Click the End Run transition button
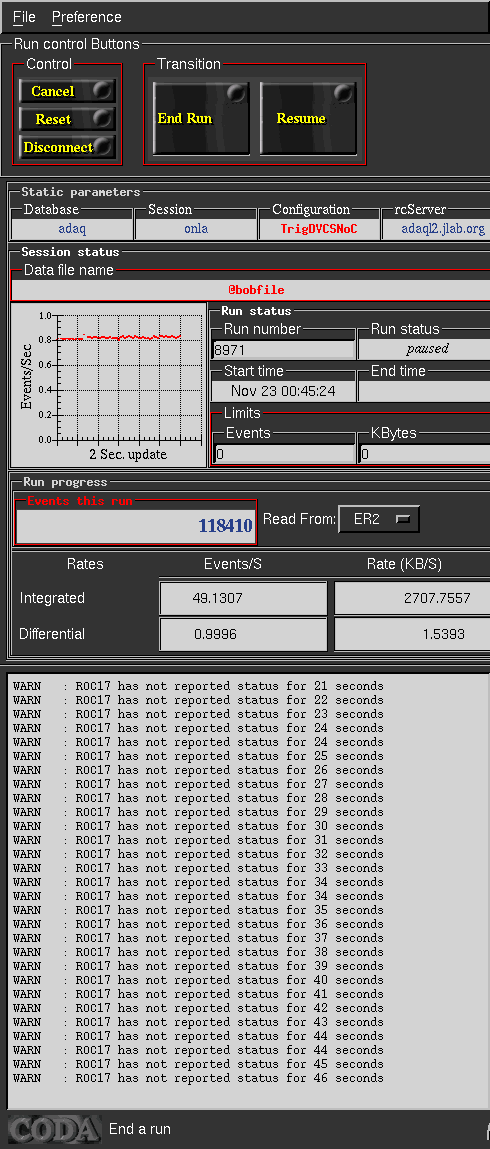 tap(201, 118)
